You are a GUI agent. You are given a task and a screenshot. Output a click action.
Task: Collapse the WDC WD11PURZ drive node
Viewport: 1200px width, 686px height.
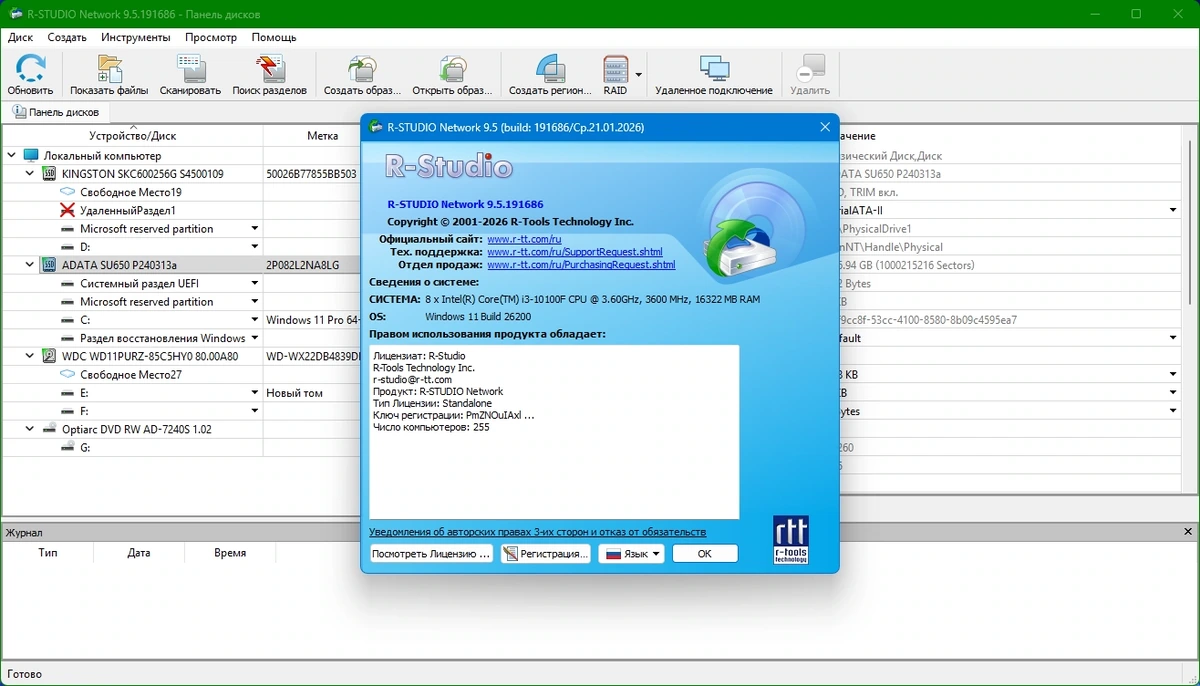pos(30,356)
